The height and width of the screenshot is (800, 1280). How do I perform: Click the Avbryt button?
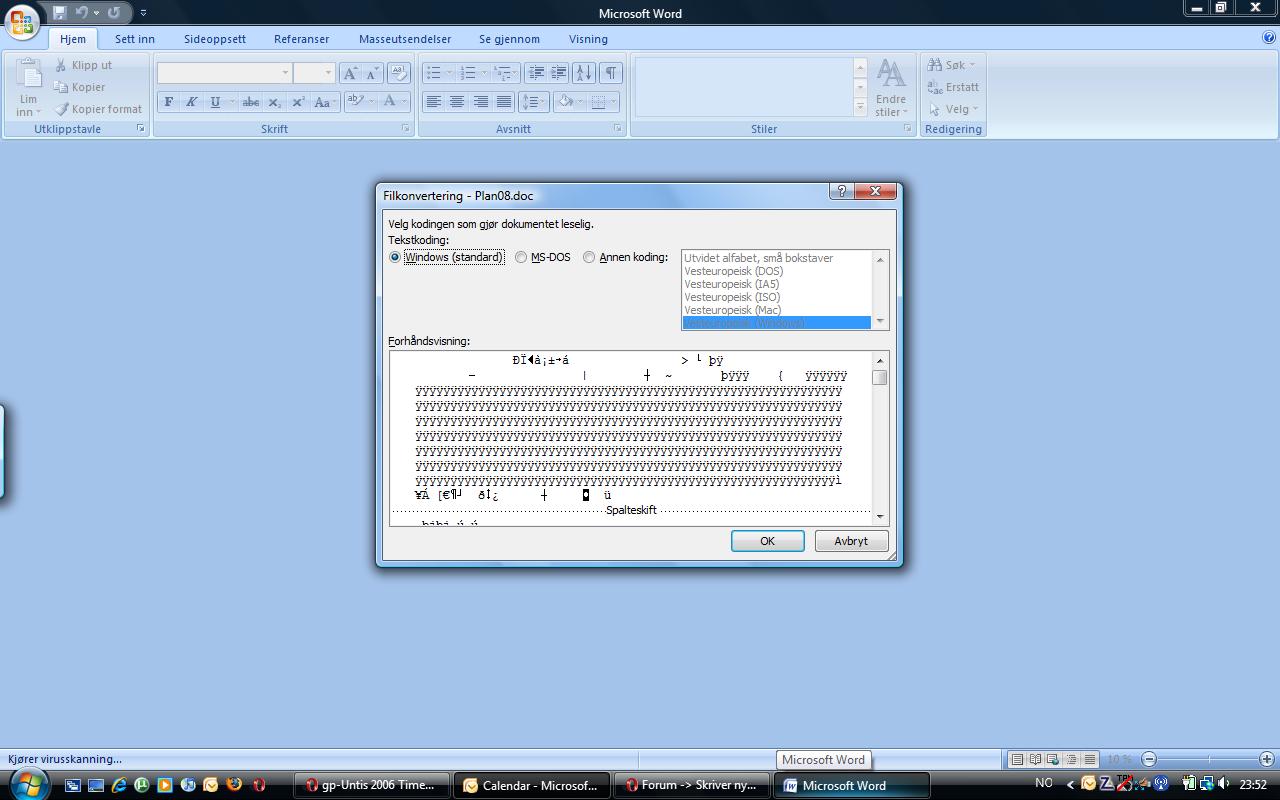coord(851,541)
